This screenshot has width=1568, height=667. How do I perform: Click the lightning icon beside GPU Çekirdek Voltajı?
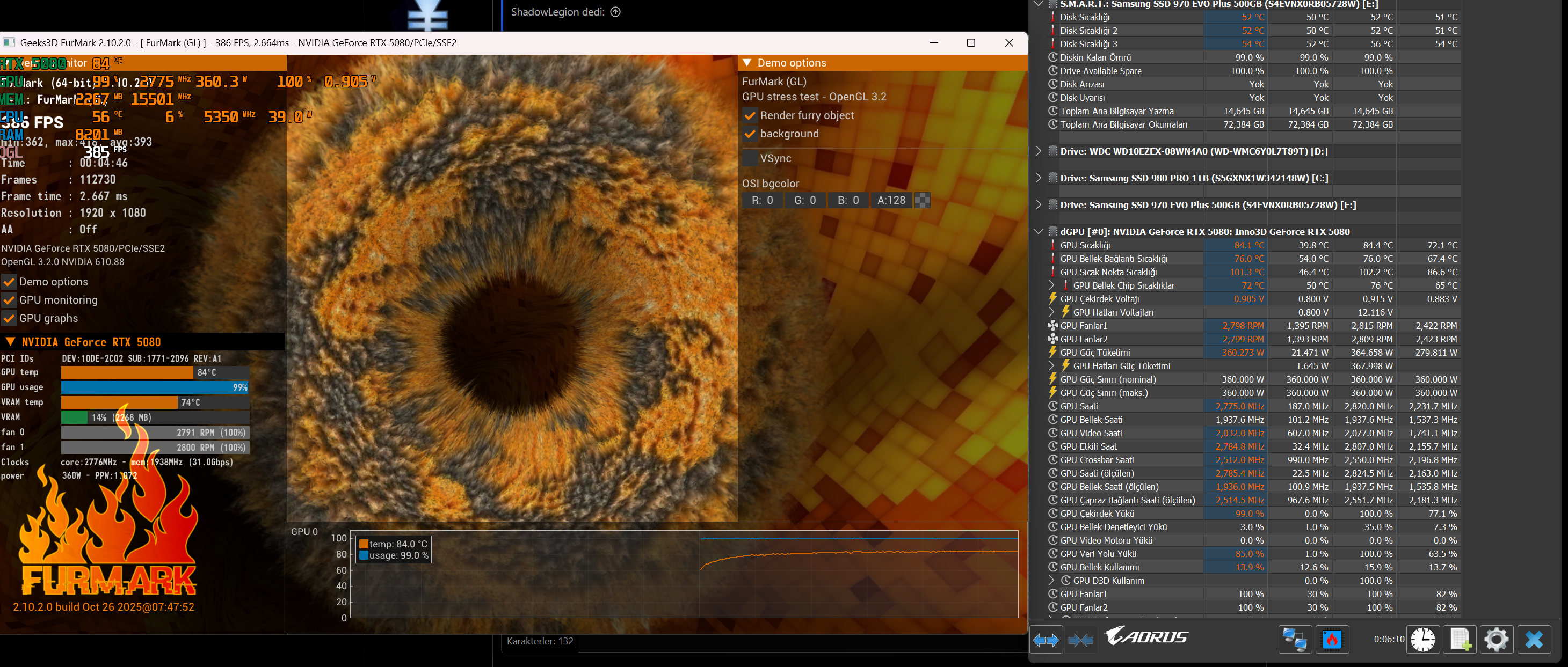pyautogui.click(x=1052, y=298)
